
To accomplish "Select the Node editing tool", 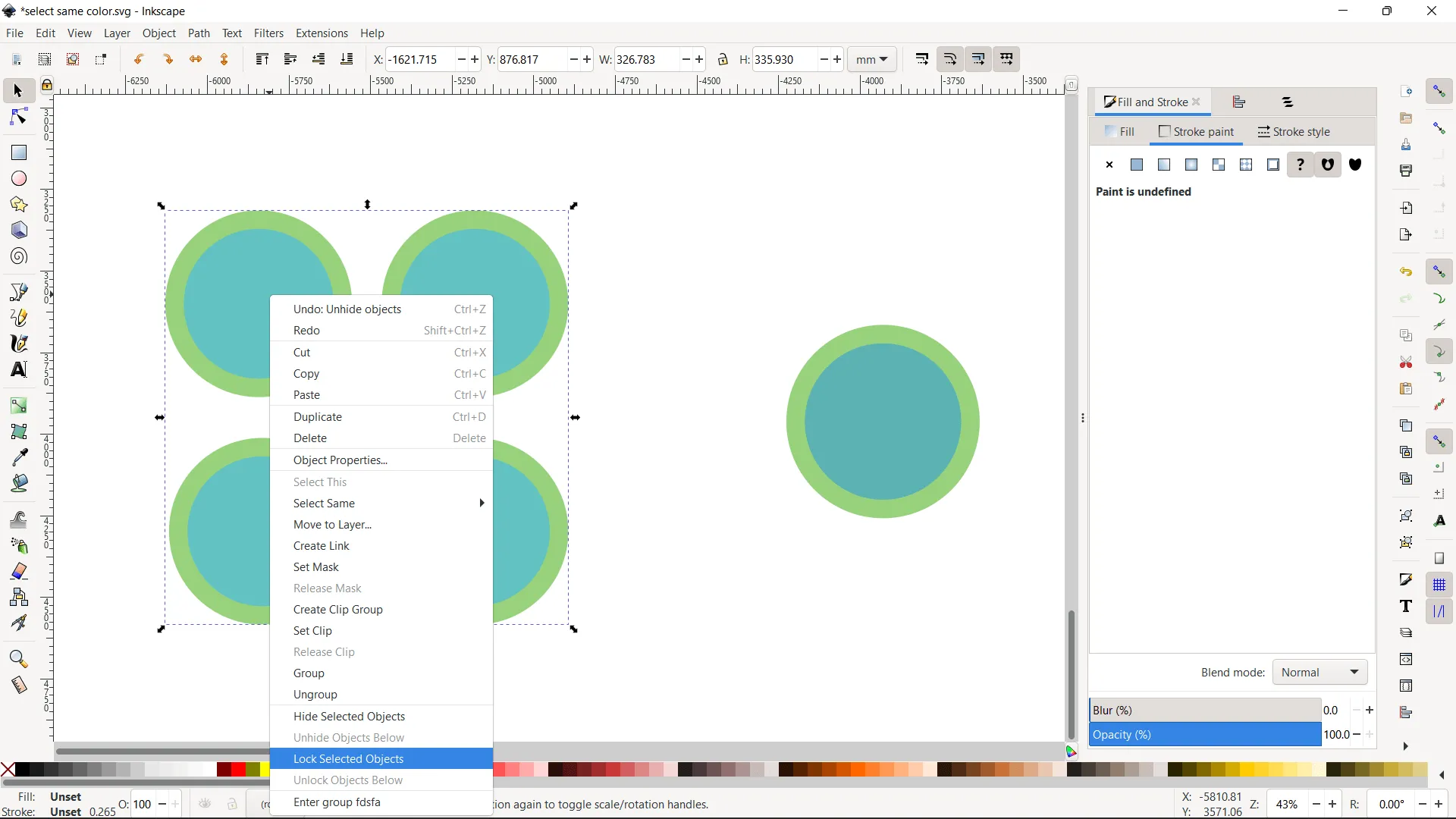I will click(17, 116).
